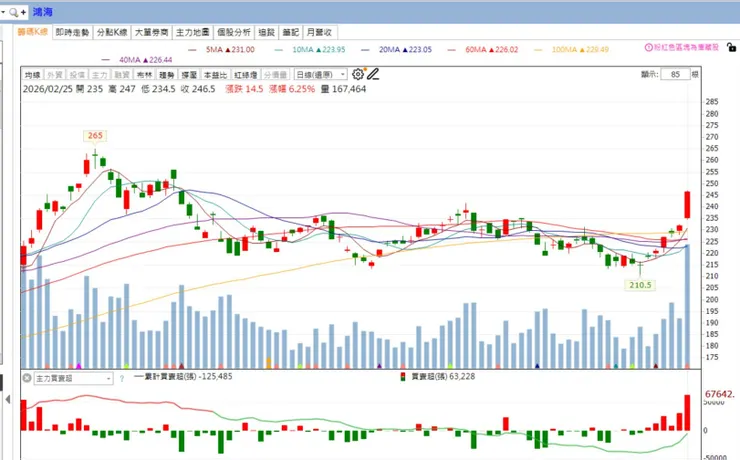740x460 pixels.
Task: Click the 210.5 low price label
Action: tap(640, 285)
